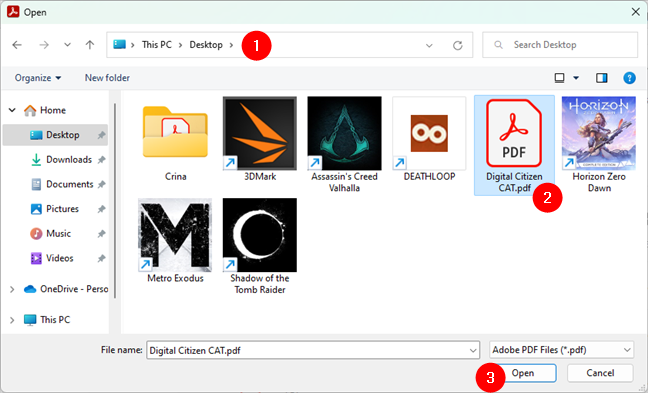Select the Digital Citizen CAT.pdf file
Image resolution: width=648 pixels, height=393 pixels.
click(x=514, y=145)
